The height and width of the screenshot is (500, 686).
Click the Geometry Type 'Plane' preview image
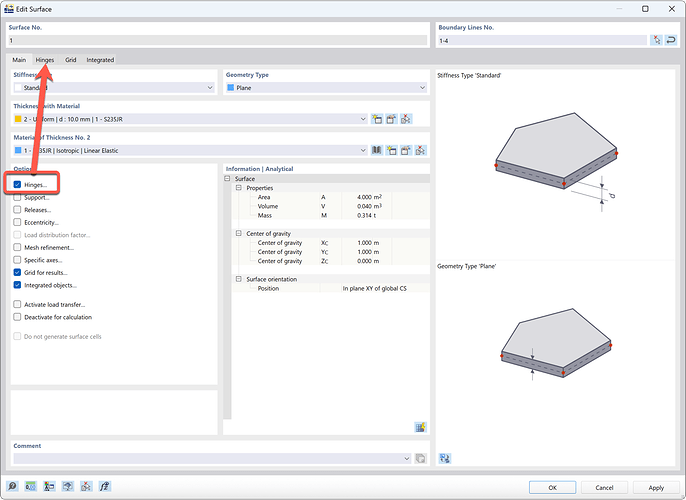[x=556, y=344]
